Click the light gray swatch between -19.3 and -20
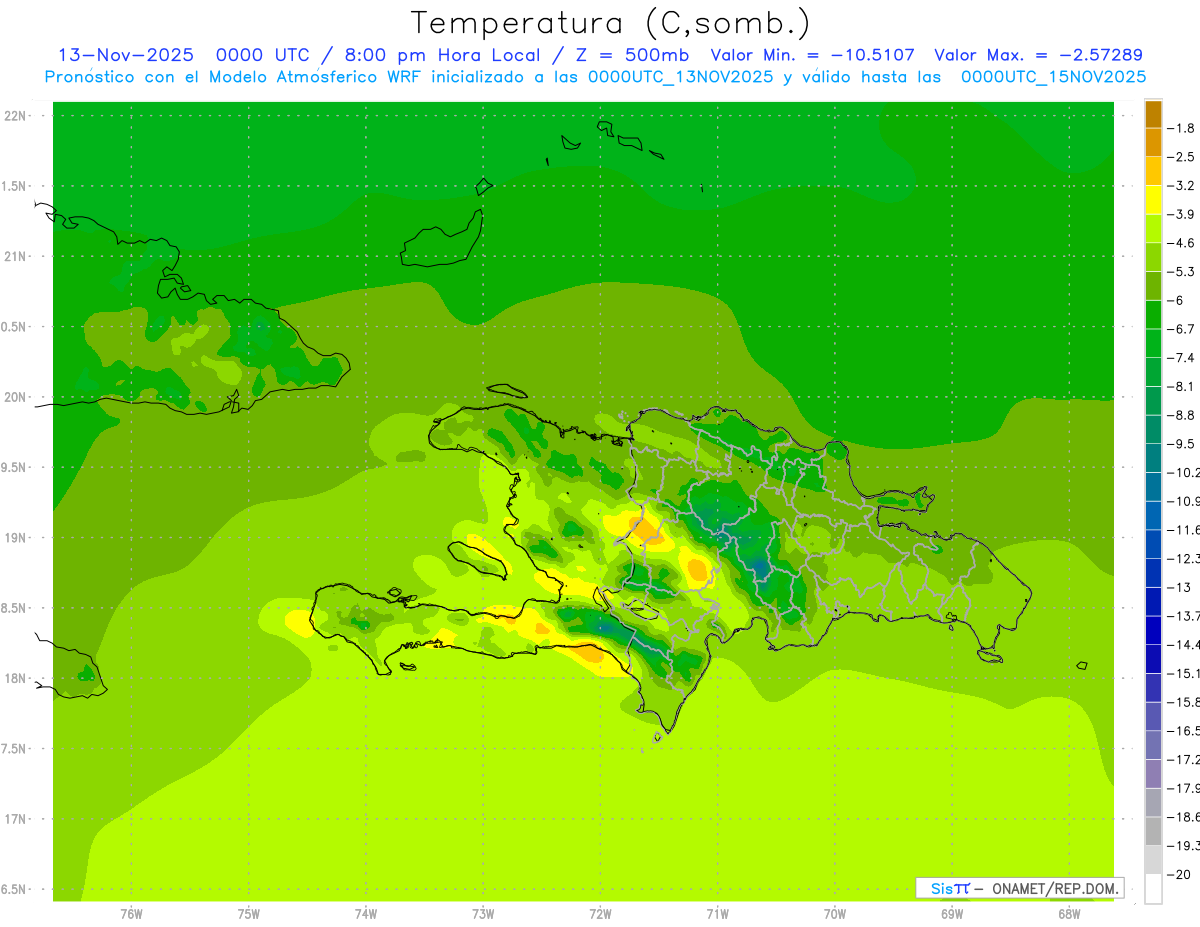 1153,860
